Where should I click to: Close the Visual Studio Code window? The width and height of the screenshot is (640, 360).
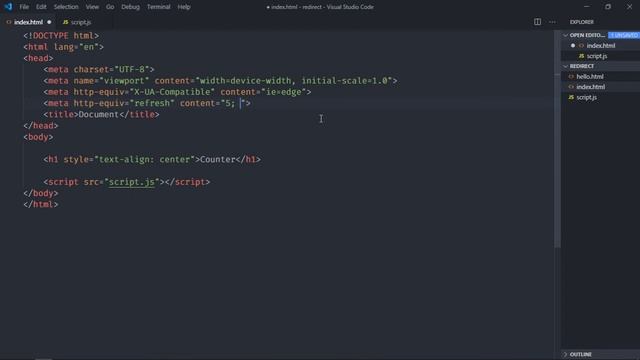click(x=629, y=7)
